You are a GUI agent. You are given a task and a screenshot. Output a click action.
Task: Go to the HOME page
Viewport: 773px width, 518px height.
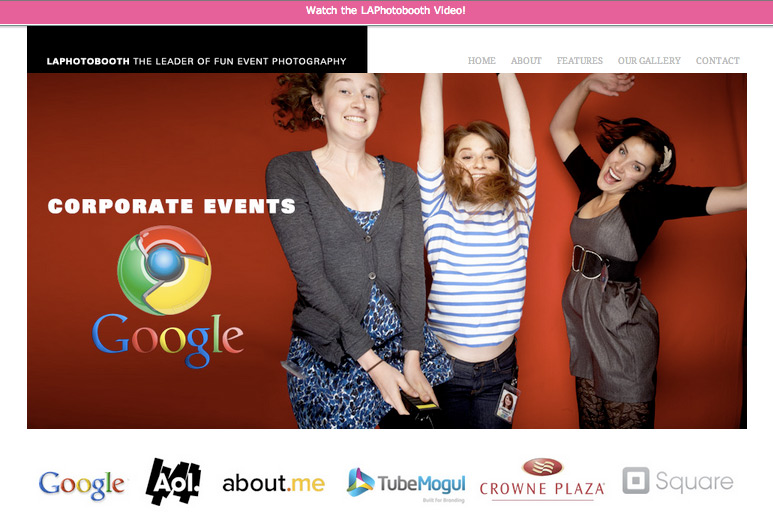click(482, 61)
